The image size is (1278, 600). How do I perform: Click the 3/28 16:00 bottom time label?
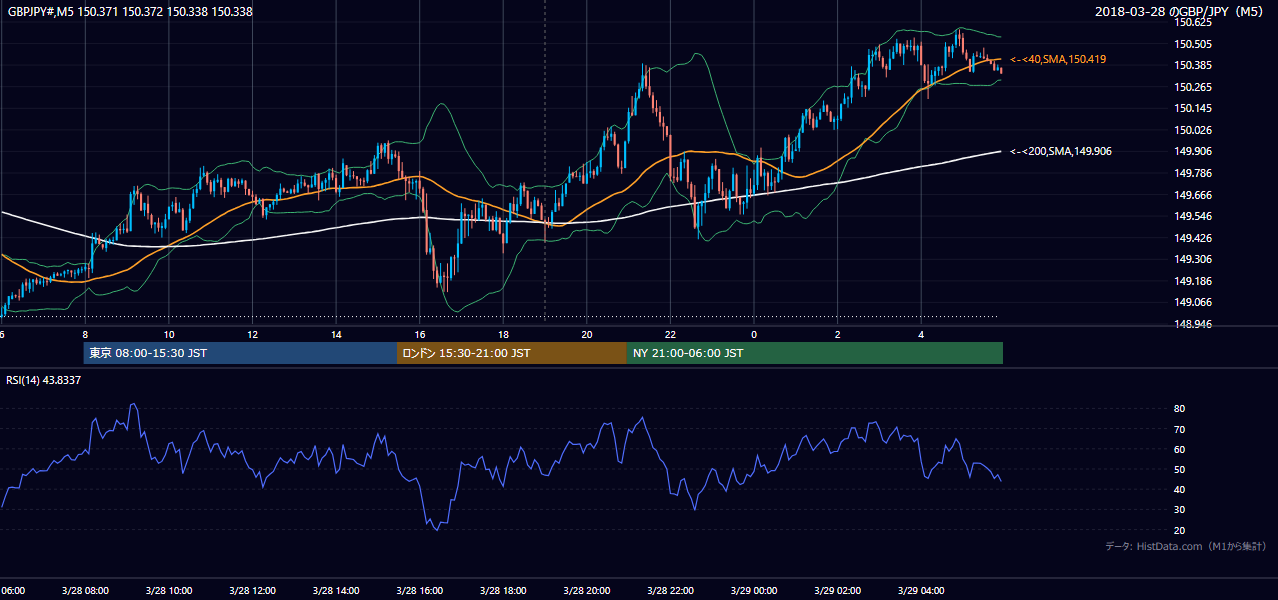tap(419, 591)
